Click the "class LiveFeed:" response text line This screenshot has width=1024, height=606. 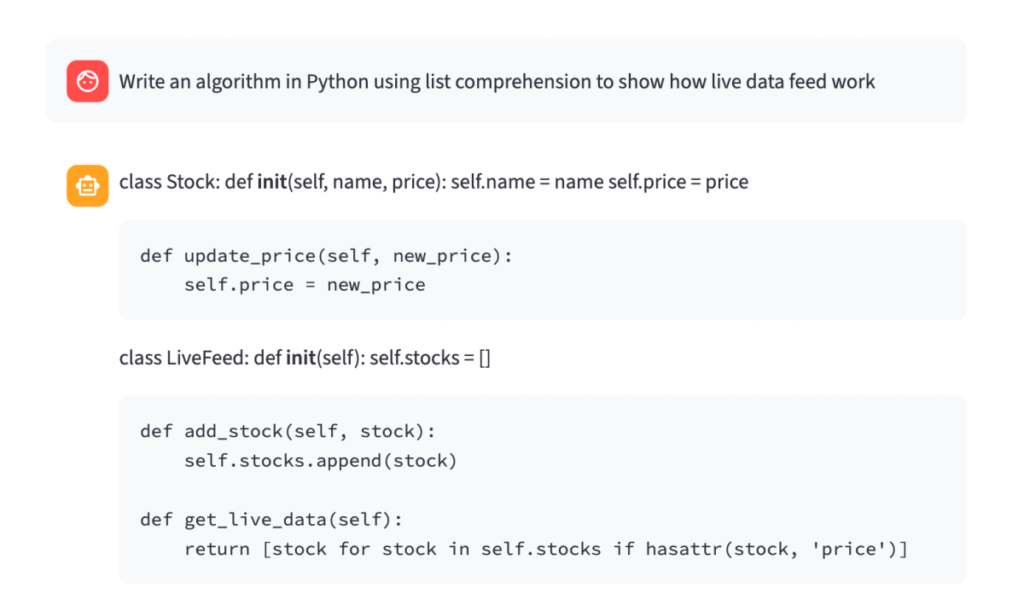304,358
